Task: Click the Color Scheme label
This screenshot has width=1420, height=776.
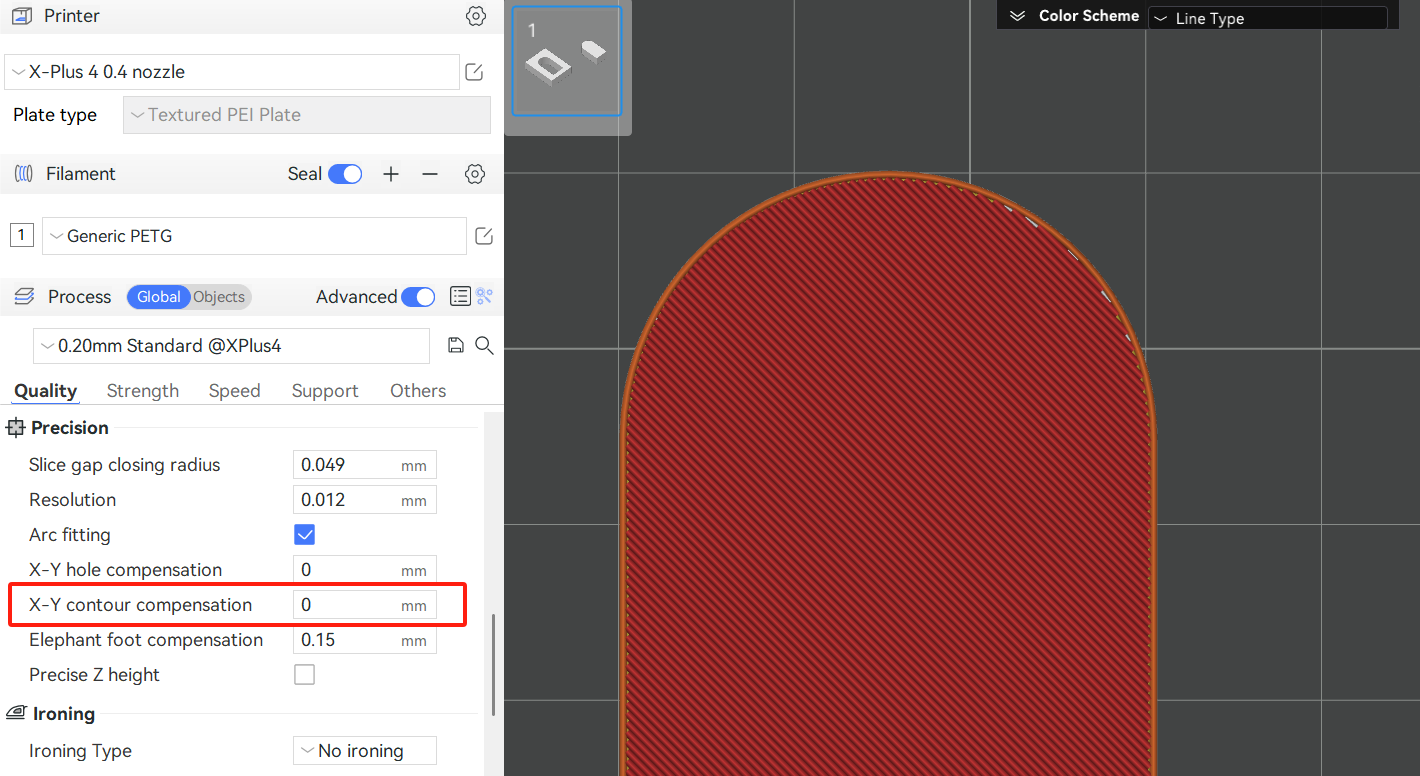Action: tap(1089, 16)
